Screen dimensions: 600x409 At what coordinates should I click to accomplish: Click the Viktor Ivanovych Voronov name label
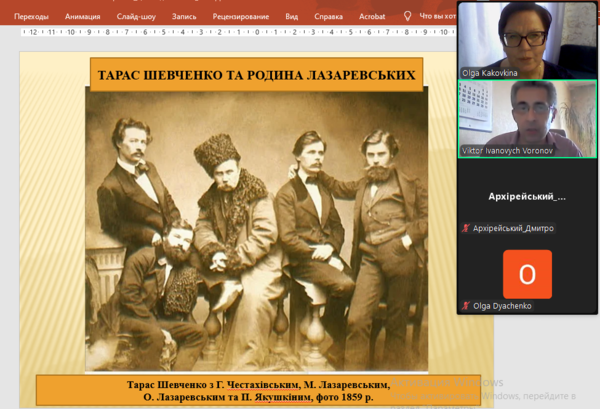point(507,151)
